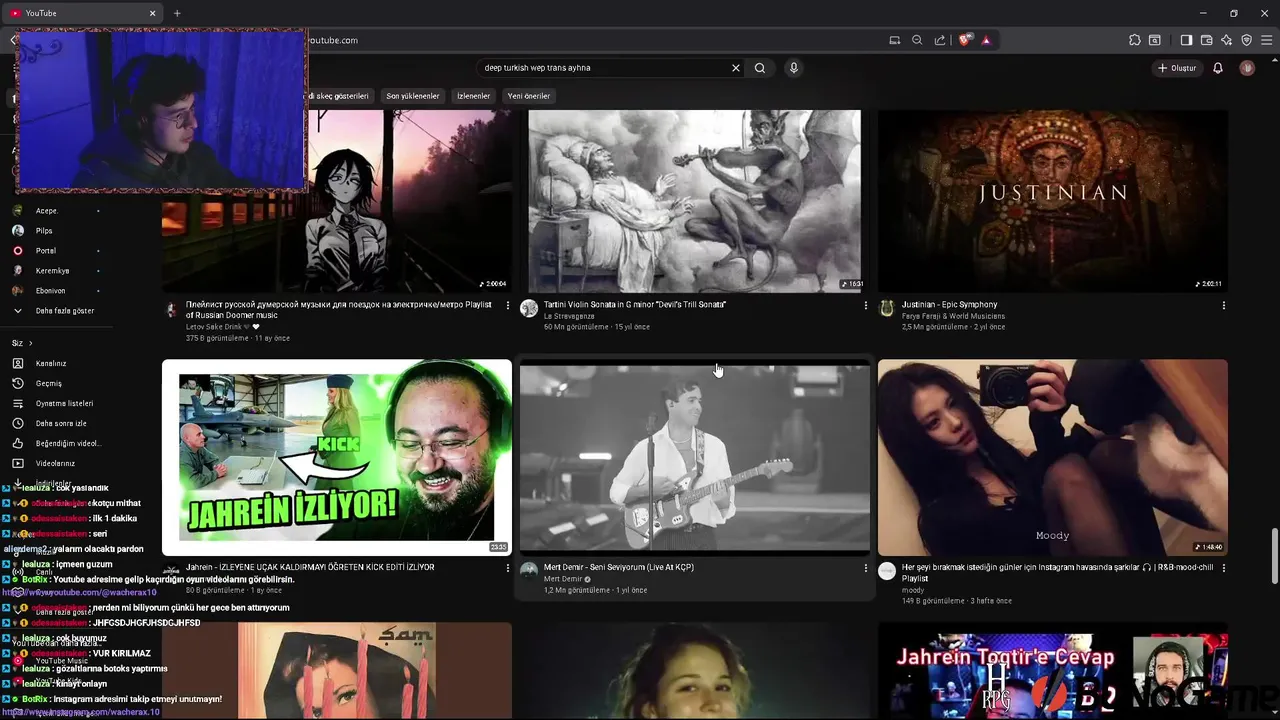This screenshot has height=720, width=1280.
Task: Open Videolarınız in the sidebar
Action: point(57,464)
